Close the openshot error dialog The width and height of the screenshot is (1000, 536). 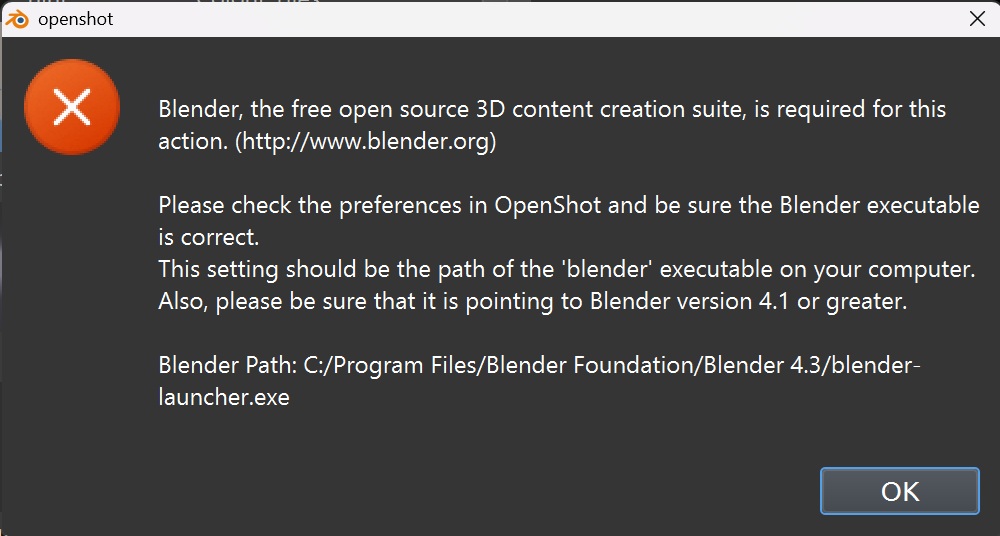(977, 19)
